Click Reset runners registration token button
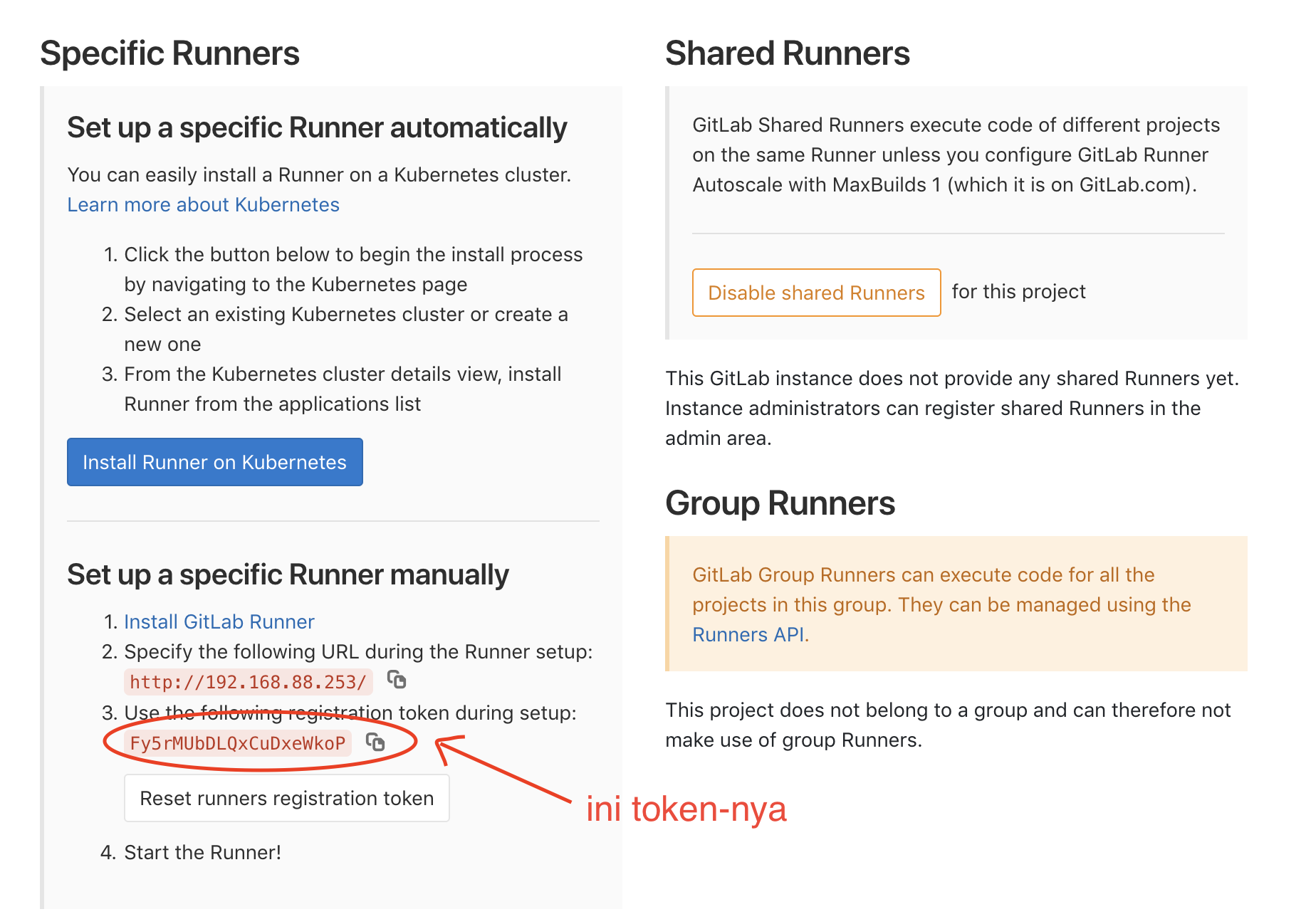 point(287,798)
